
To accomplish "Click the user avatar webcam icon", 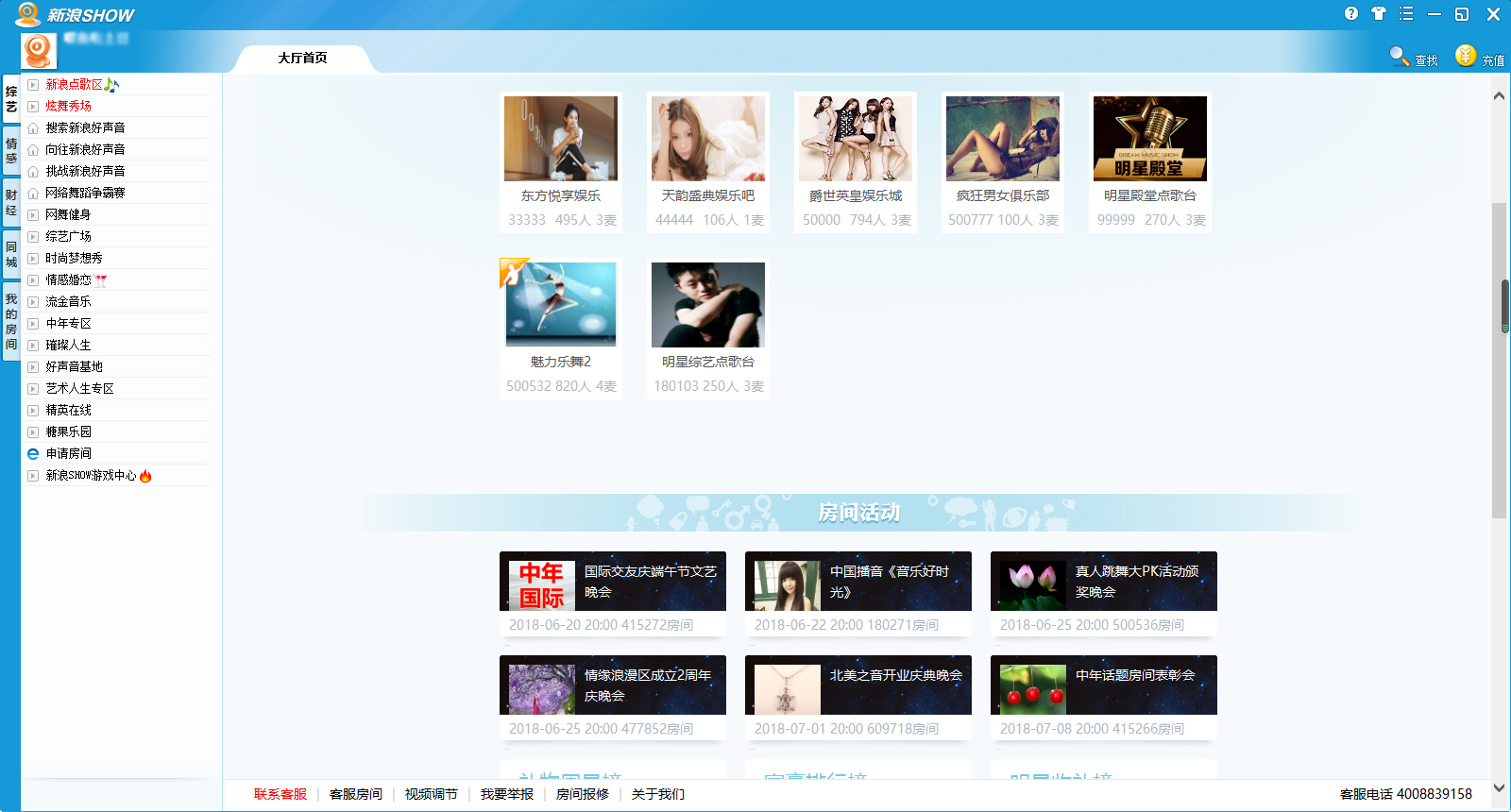I will click(39, 50).
